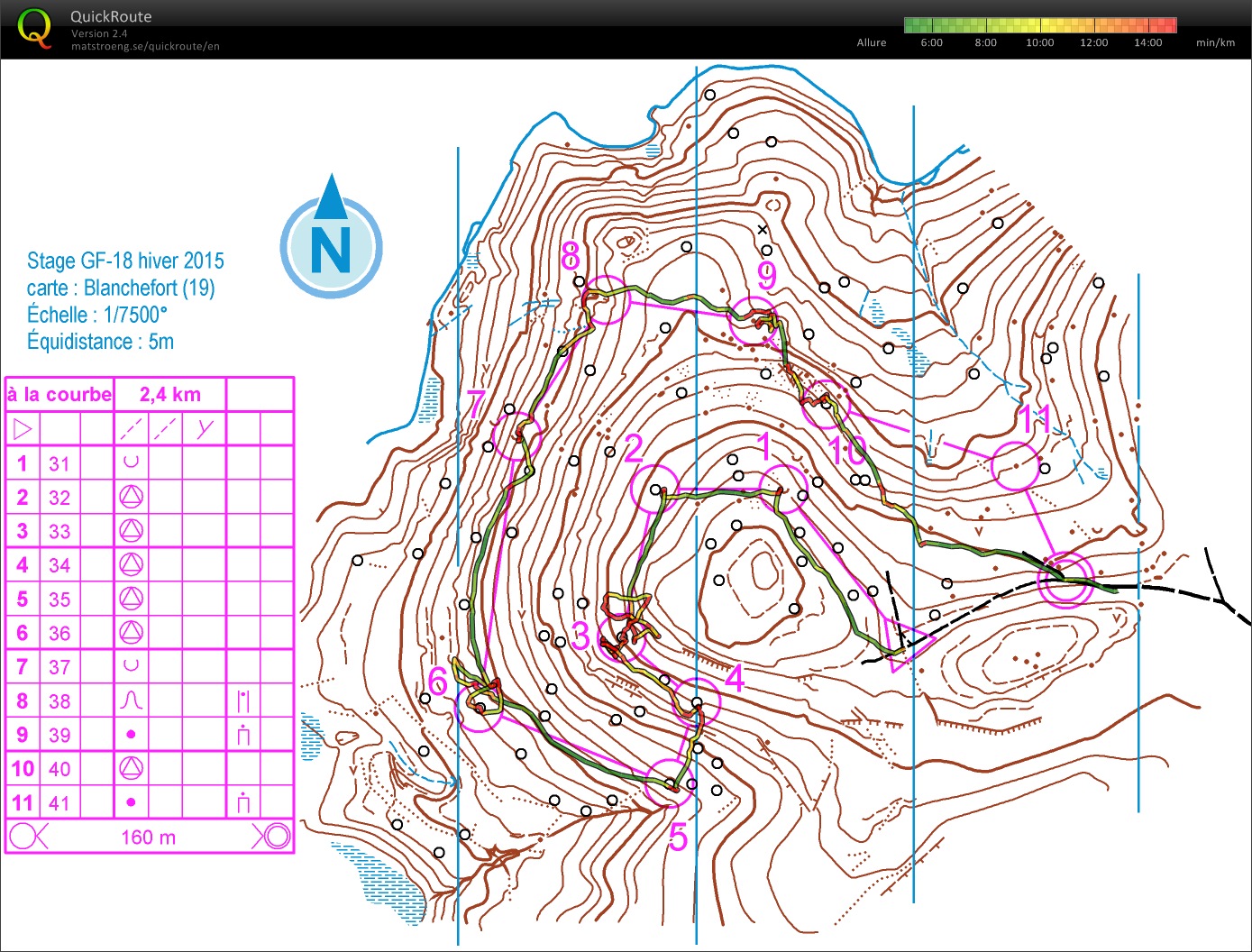1252x952 pixels.
Task: Click the 8:00 pace scale value
Action: [x=986, y=42]
